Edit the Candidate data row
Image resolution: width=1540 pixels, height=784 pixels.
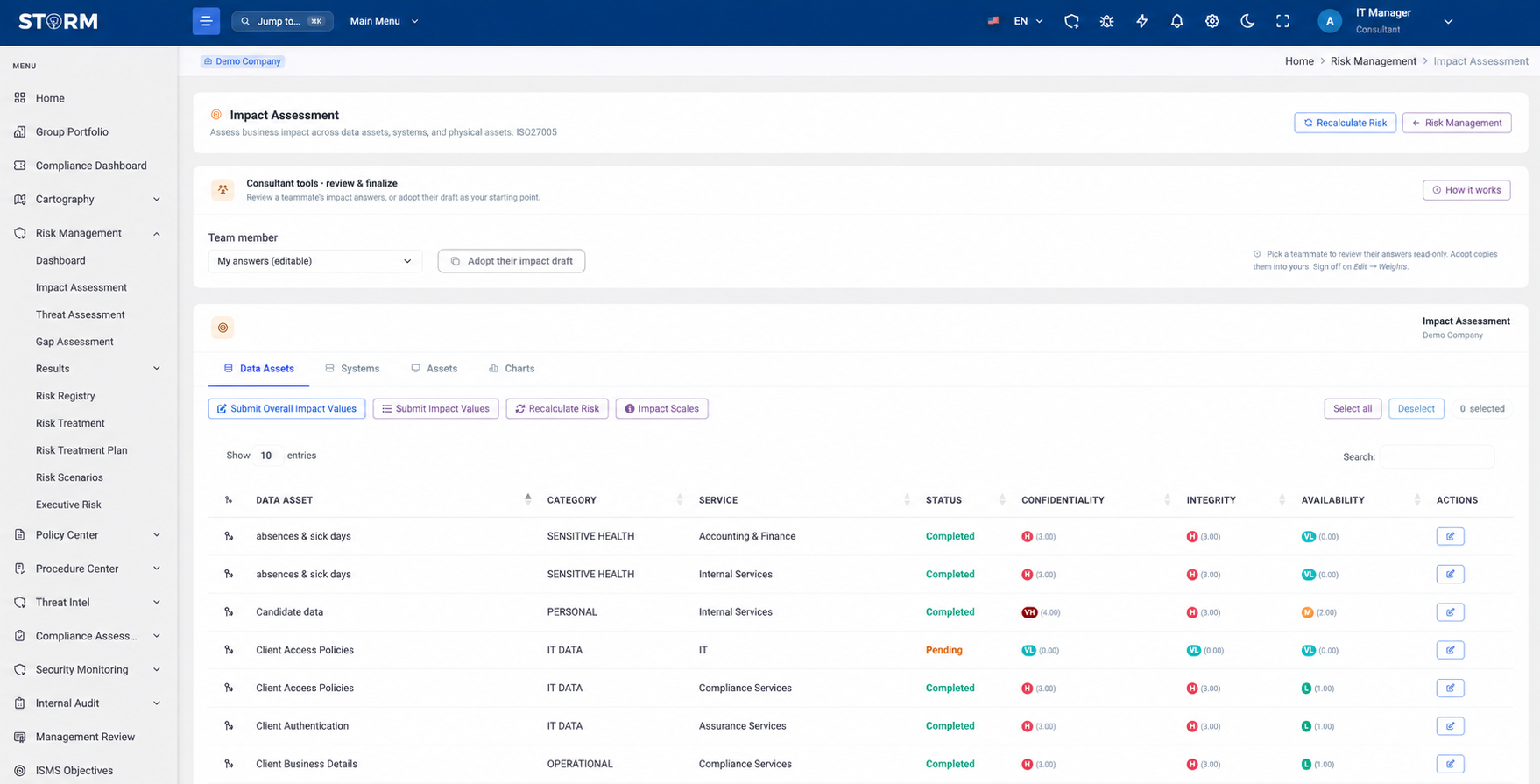pyautogui.click(x=1450, y=612)
